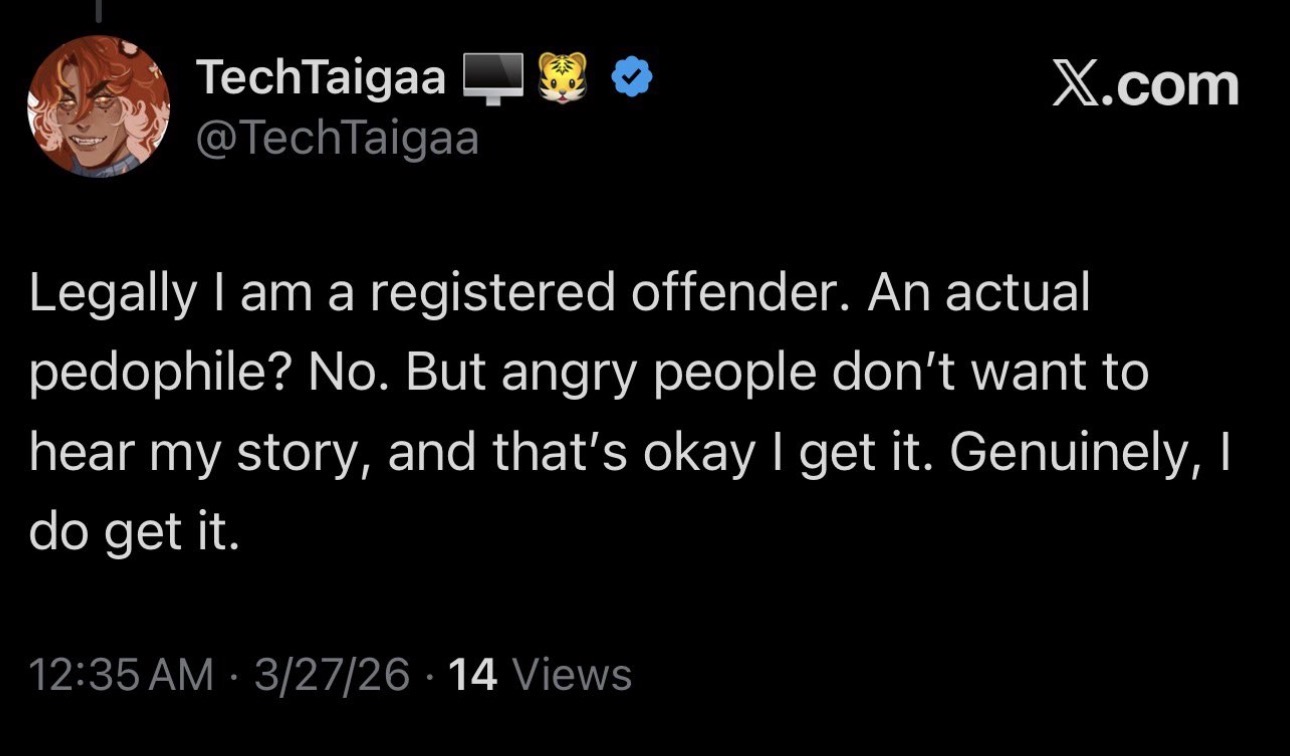Select the line starting with 'Legally I am'
Viewport: 1290px width, 756px height.
[559, 294]
